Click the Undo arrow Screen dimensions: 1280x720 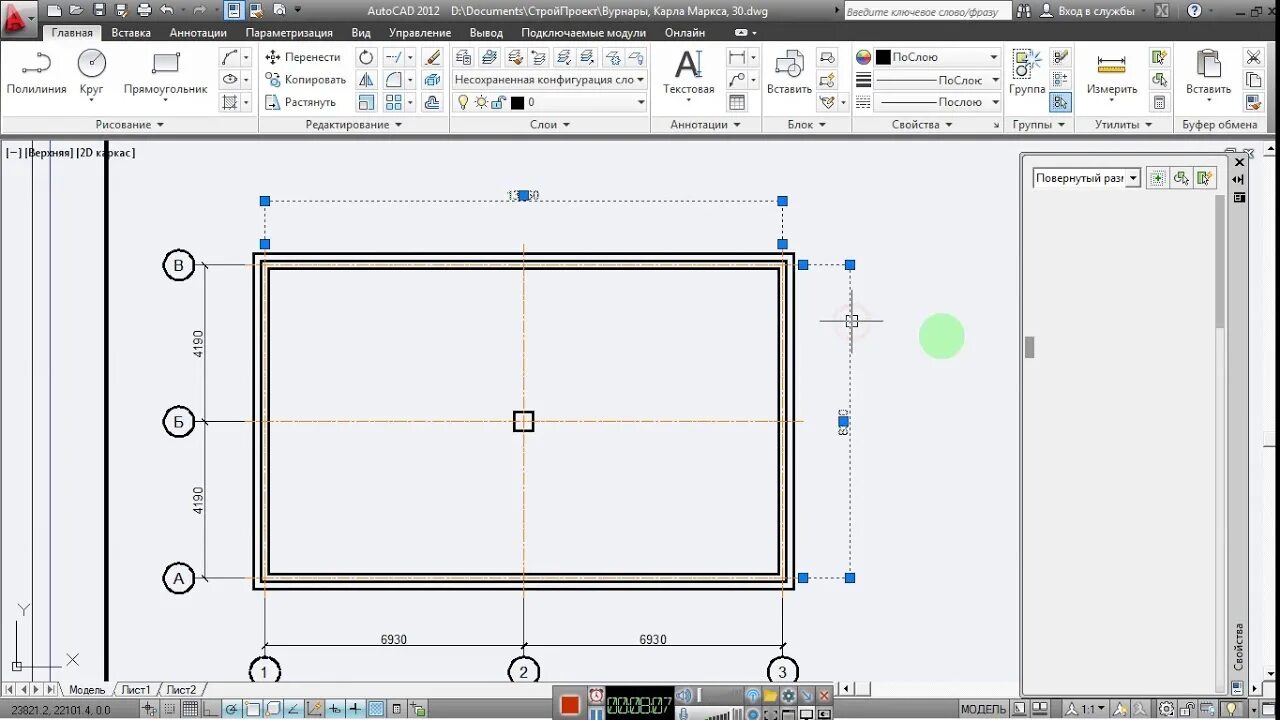click(x=167, y=10)
